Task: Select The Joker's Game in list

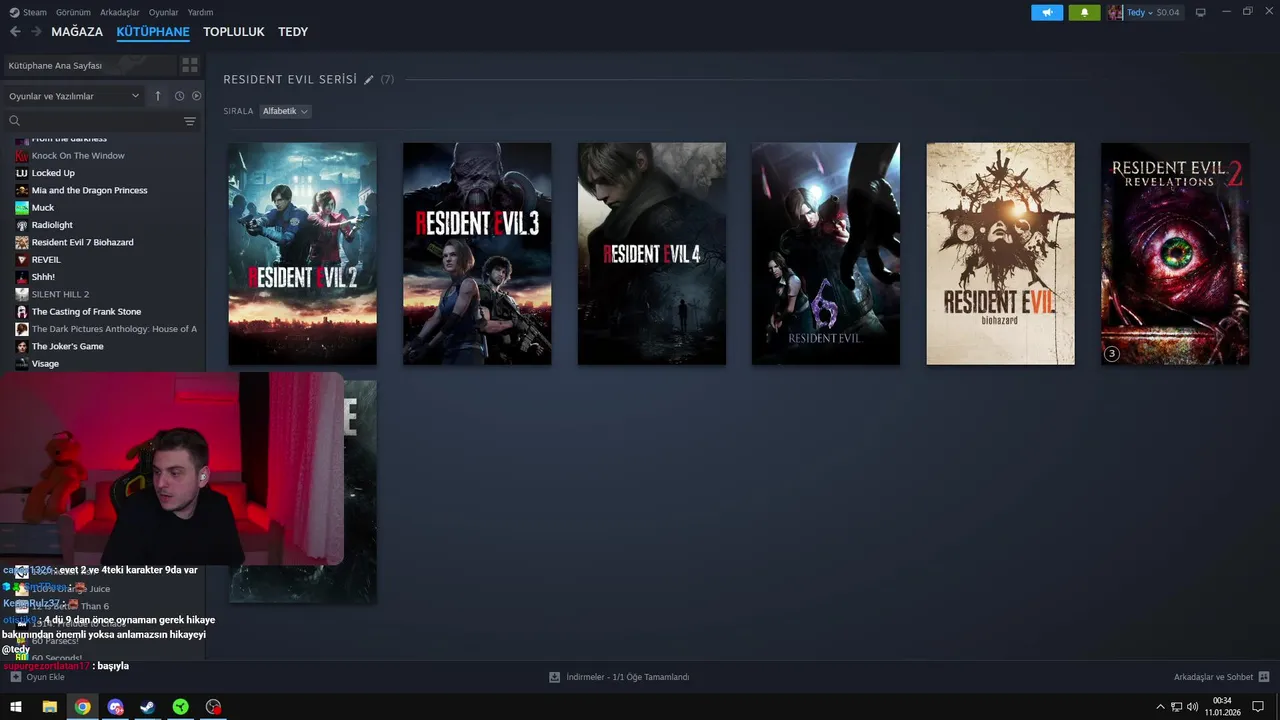Action: pos(67,346)
